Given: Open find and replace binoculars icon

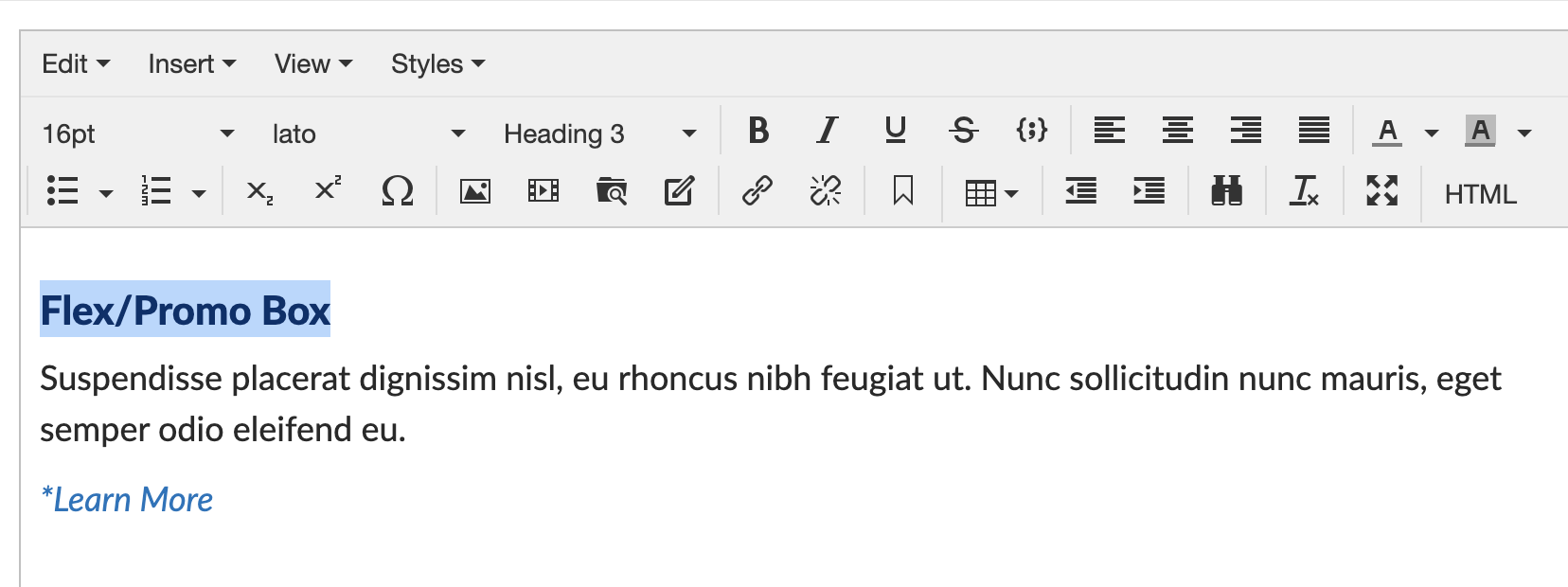Looking at the screenshot, I should point(1227,191).
